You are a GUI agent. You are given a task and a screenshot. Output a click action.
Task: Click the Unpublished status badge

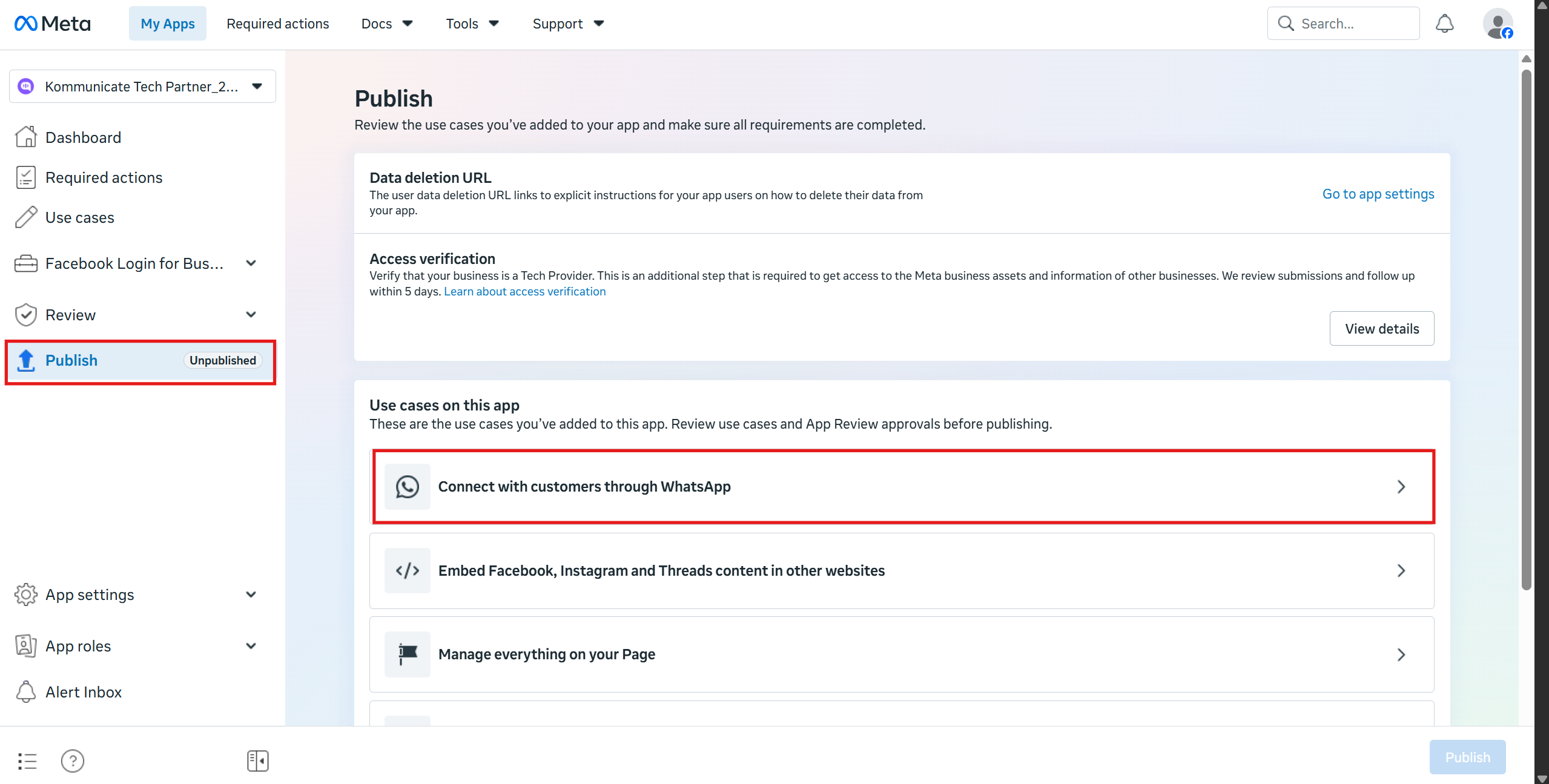(x=223, y=360)
